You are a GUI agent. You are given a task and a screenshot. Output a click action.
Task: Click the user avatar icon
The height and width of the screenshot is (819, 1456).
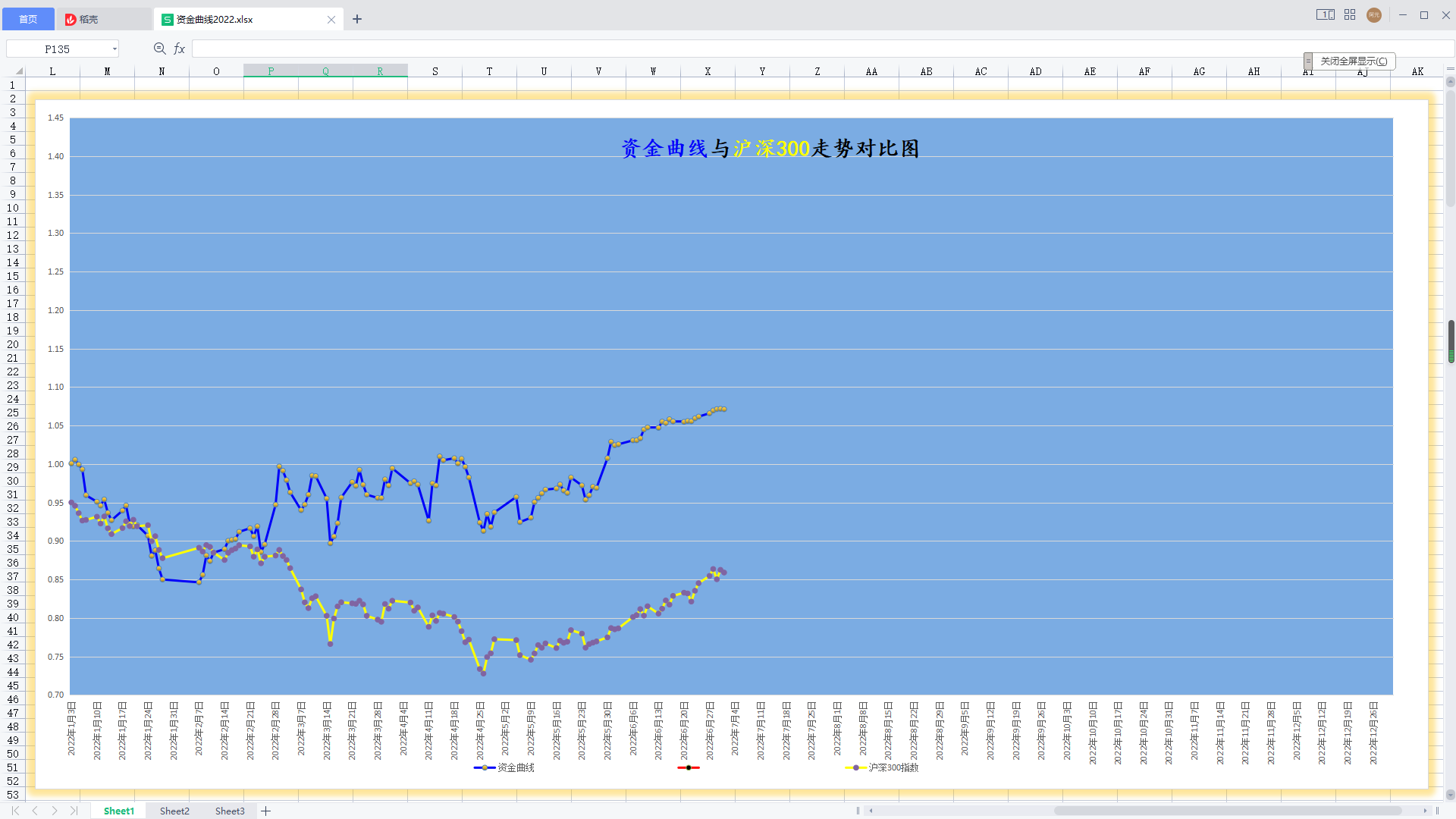1374,15
